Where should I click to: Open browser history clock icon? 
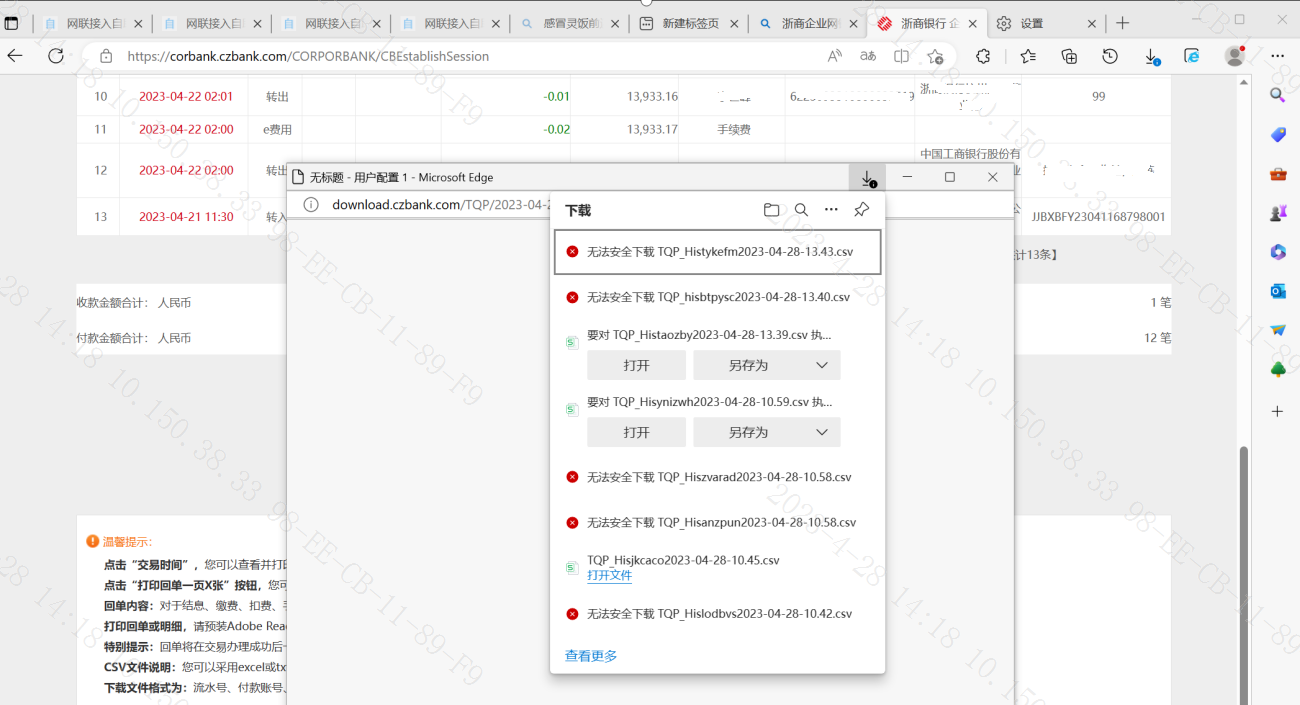pyautogui.click(x=1110, y=56)
